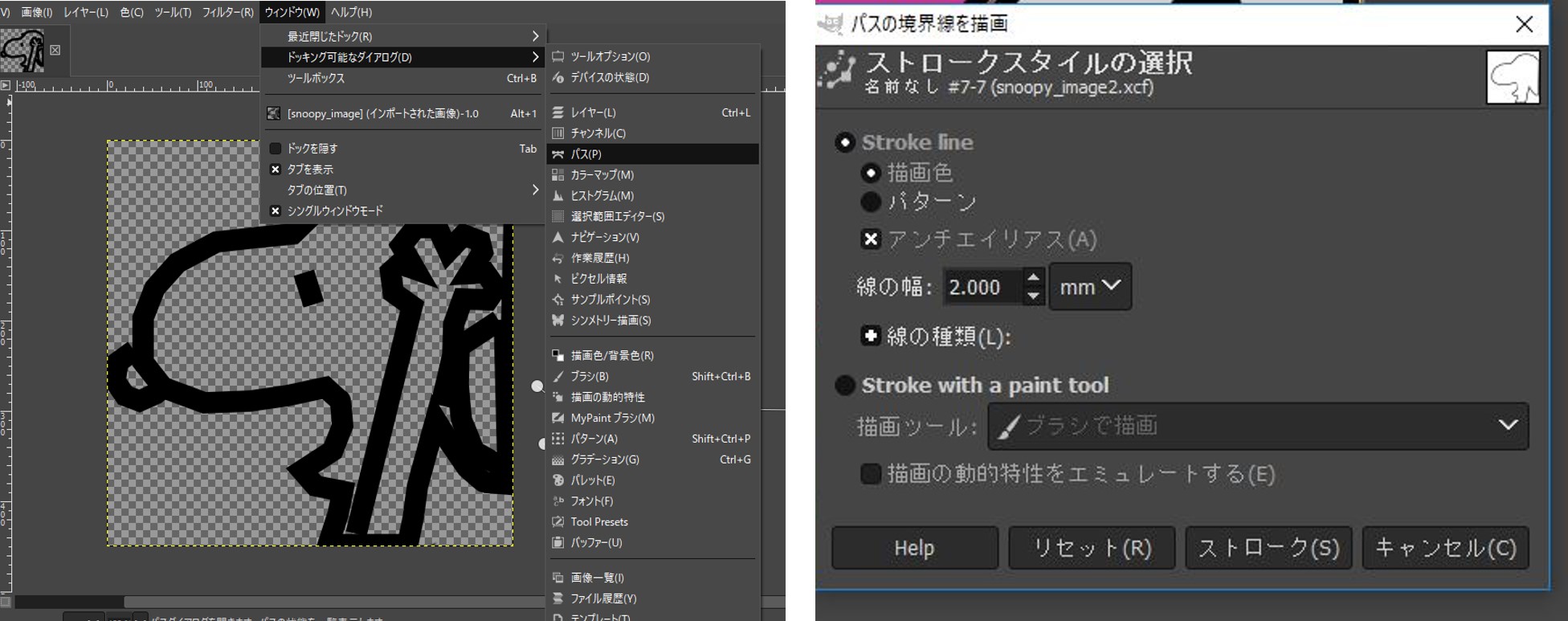Select パターン pattern radio option
The height and width of the screenshot is (621, 1568).
pyautogui.click(x=871, y=202)
